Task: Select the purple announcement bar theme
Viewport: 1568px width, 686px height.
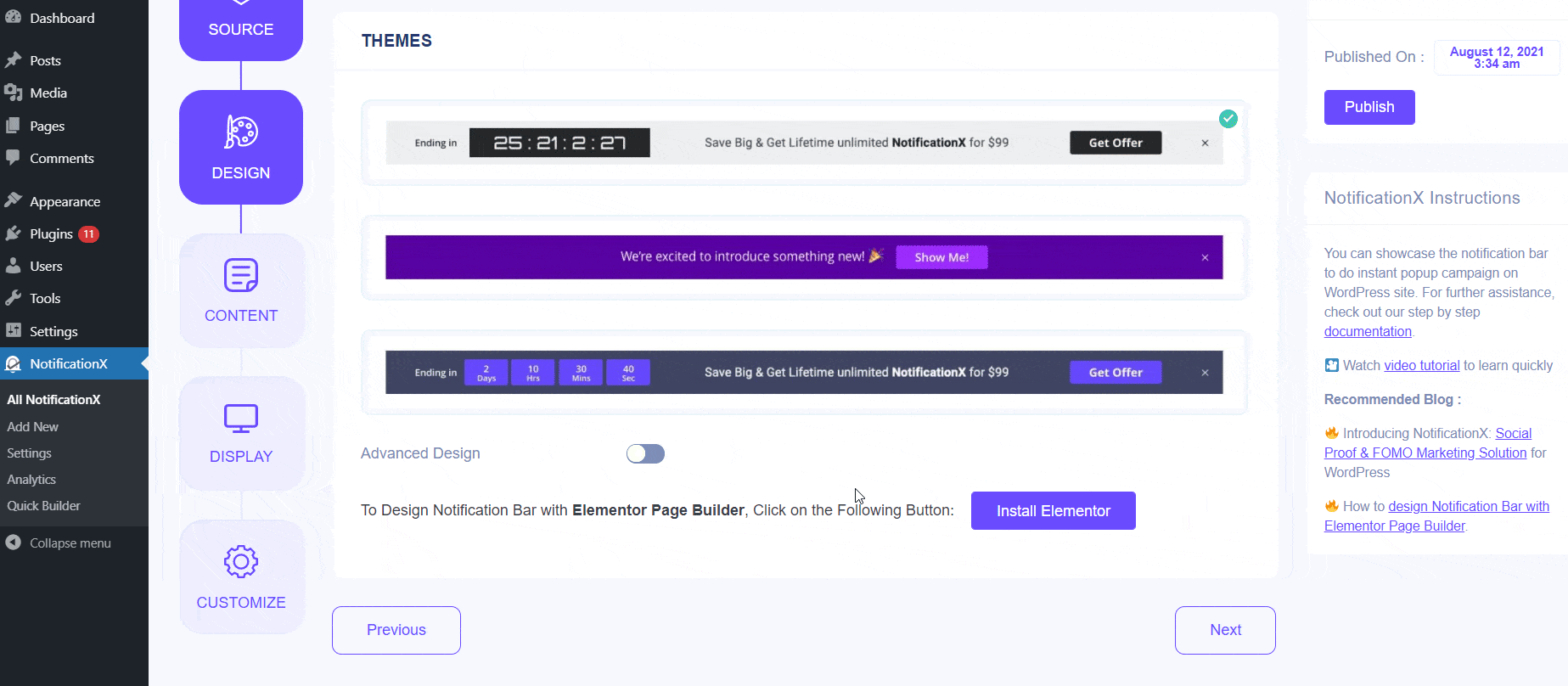Action: [804, 257]
